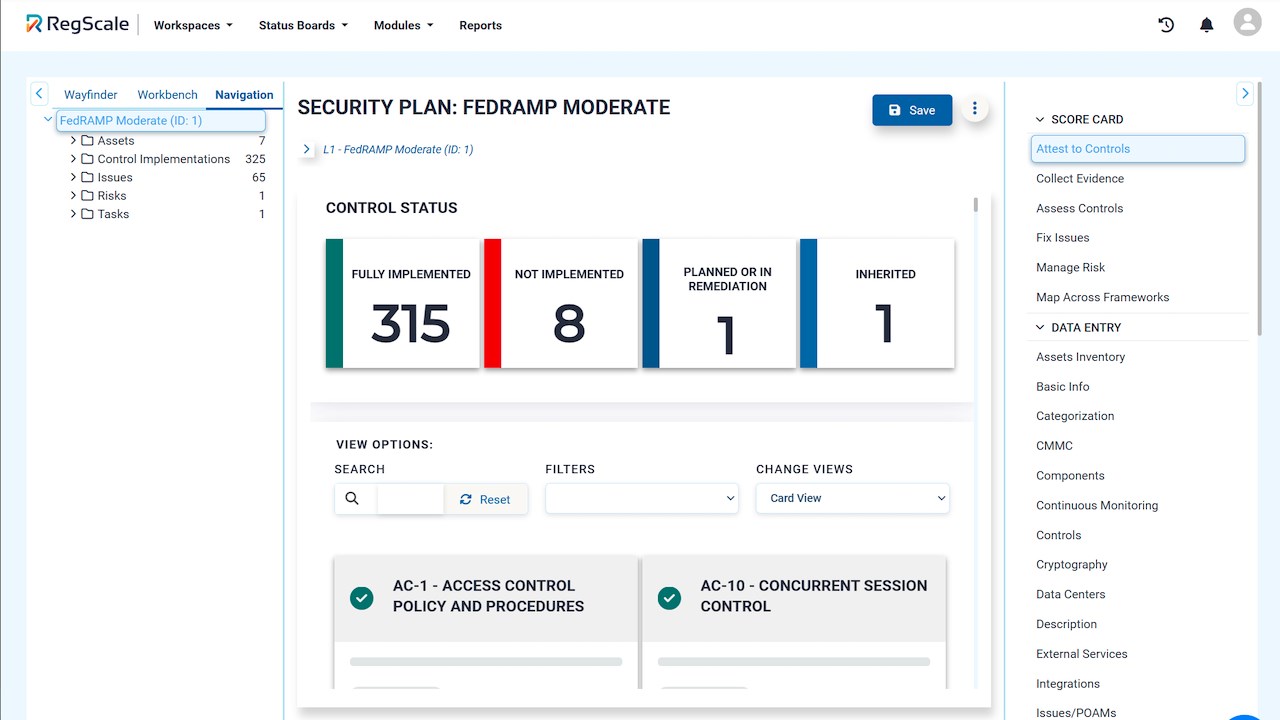This screenshot has height=720, width=1280.
Task: Click the search text field
Action: coord(410,498)
